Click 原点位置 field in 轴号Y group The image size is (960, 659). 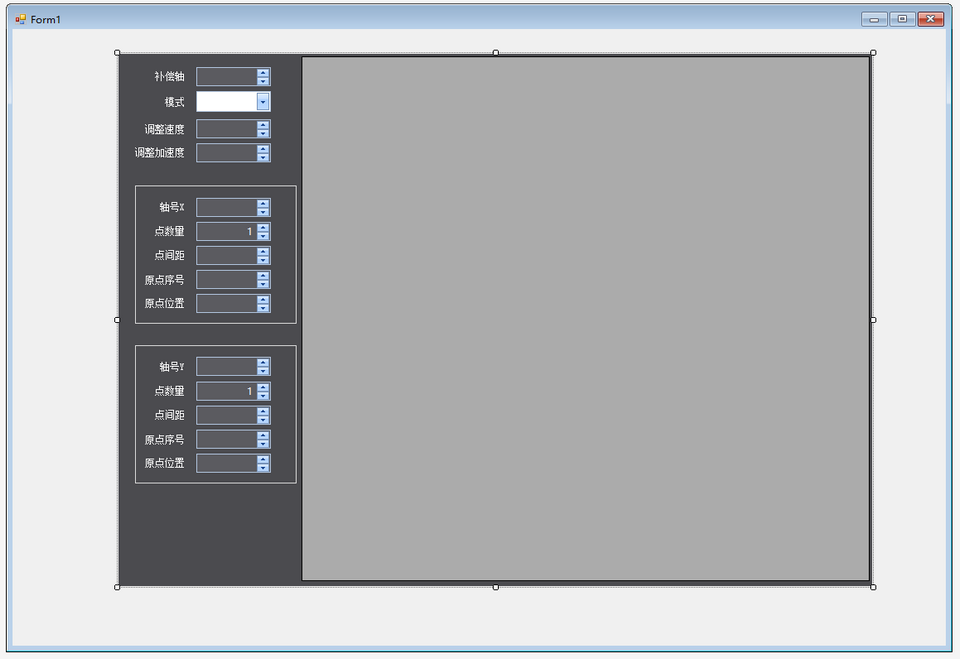(227, 463)
